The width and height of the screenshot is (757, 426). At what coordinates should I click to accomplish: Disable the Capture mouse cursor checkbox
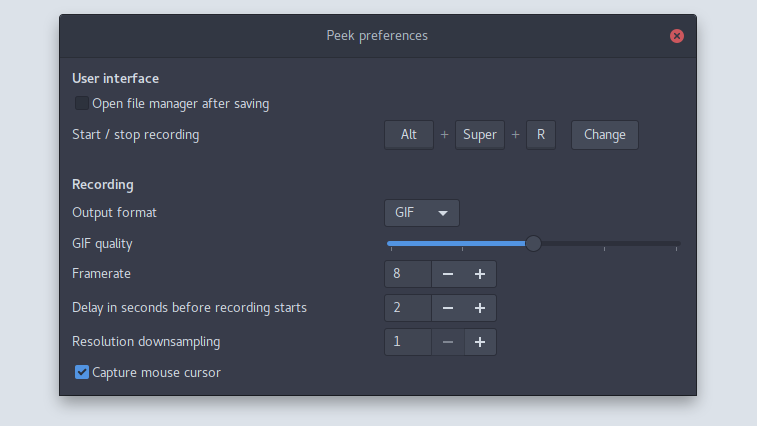click(x=82, y=372)
